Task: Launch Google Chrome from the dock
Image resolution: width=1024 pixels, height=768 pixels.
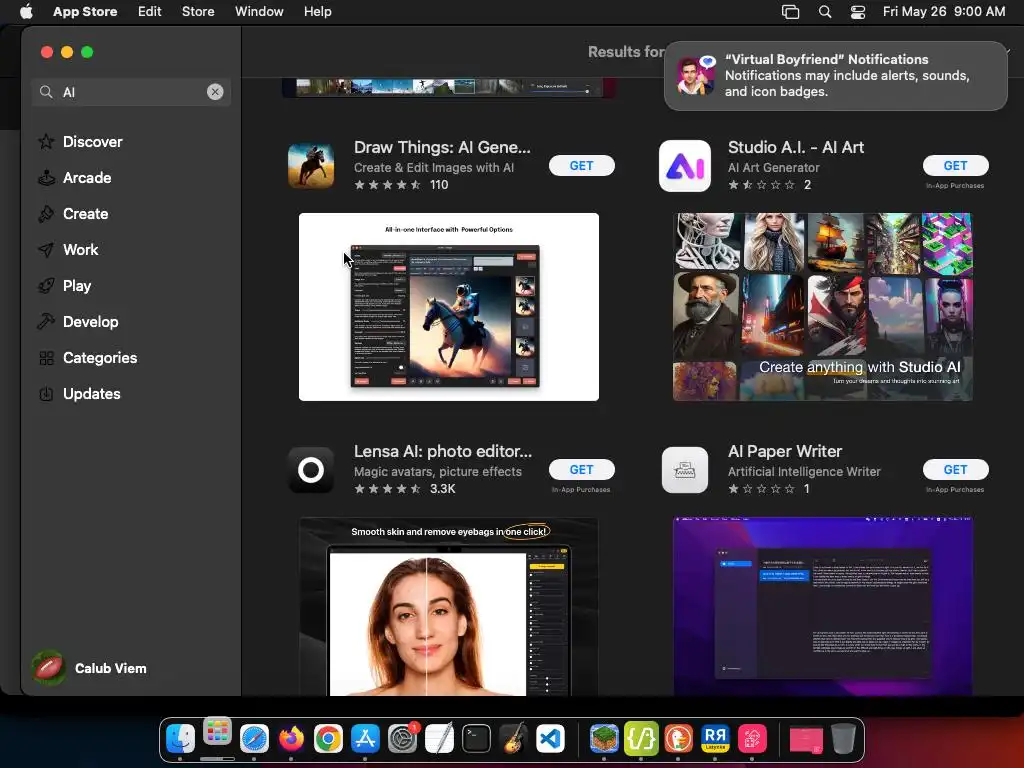Action: tap(328, 739)
